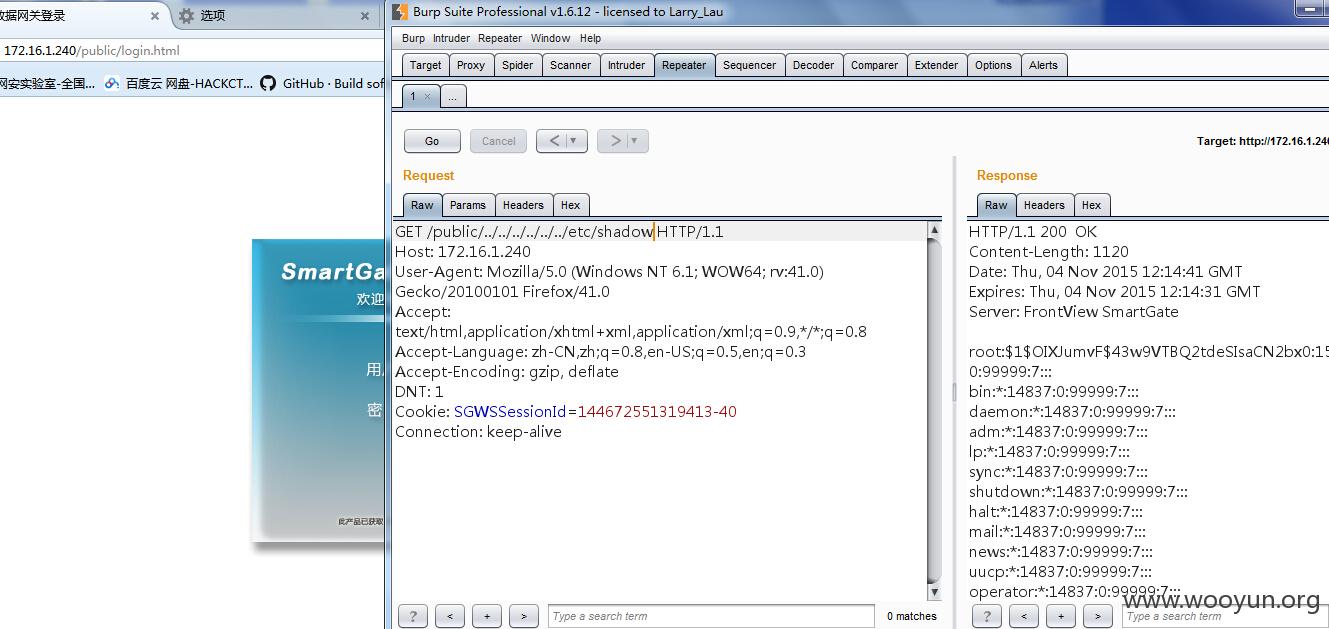
Task: Select the Response Headers tab
Action: tap(1044, 205)
